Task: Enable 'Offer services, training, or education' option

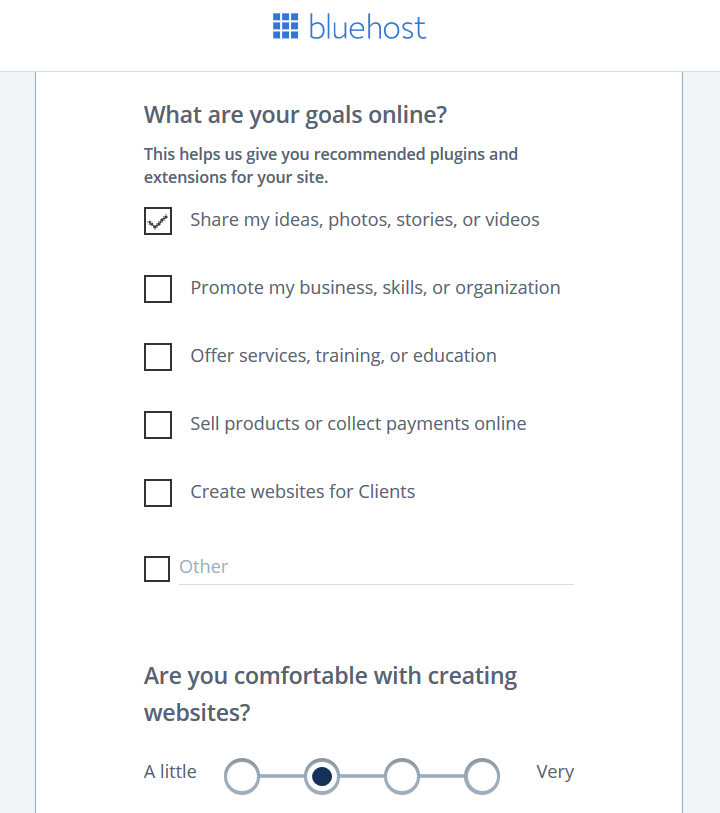Action: [157, 357]
